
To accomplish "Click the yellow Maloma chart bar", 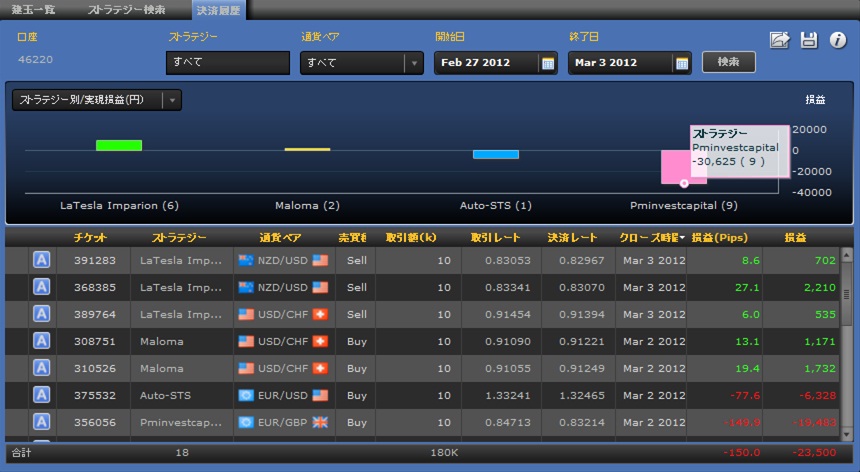I will point(307,149).
